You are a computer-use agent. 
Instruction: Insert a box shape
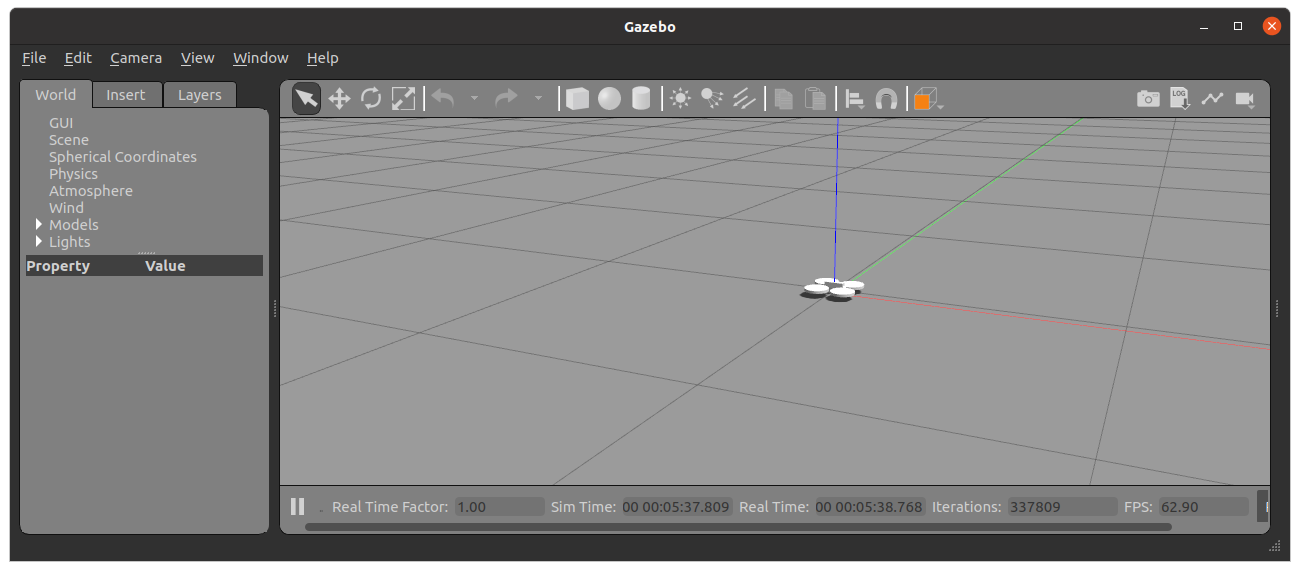(x=577, y=98)
